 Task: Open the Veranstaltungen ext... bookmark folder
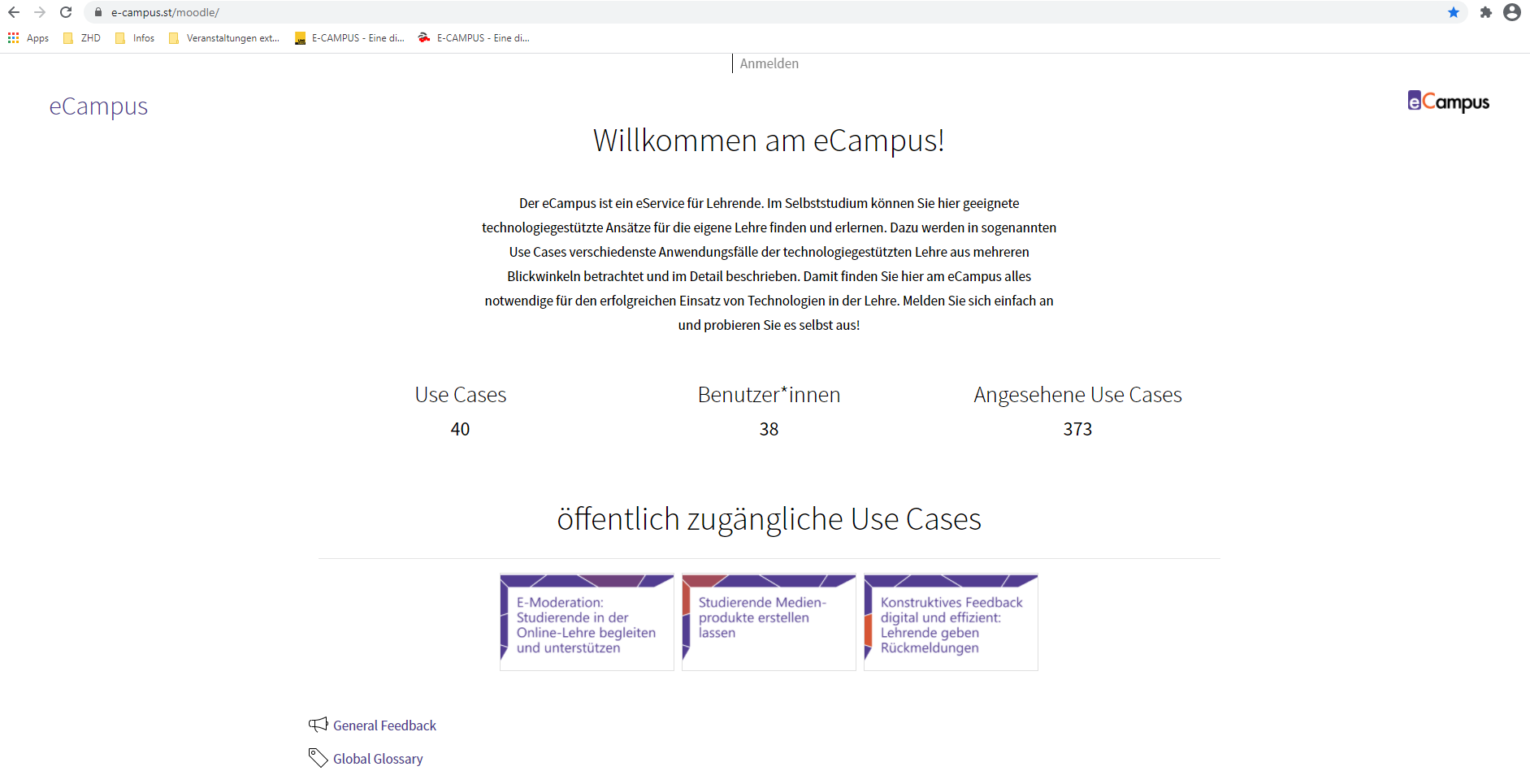coord(223,38)
